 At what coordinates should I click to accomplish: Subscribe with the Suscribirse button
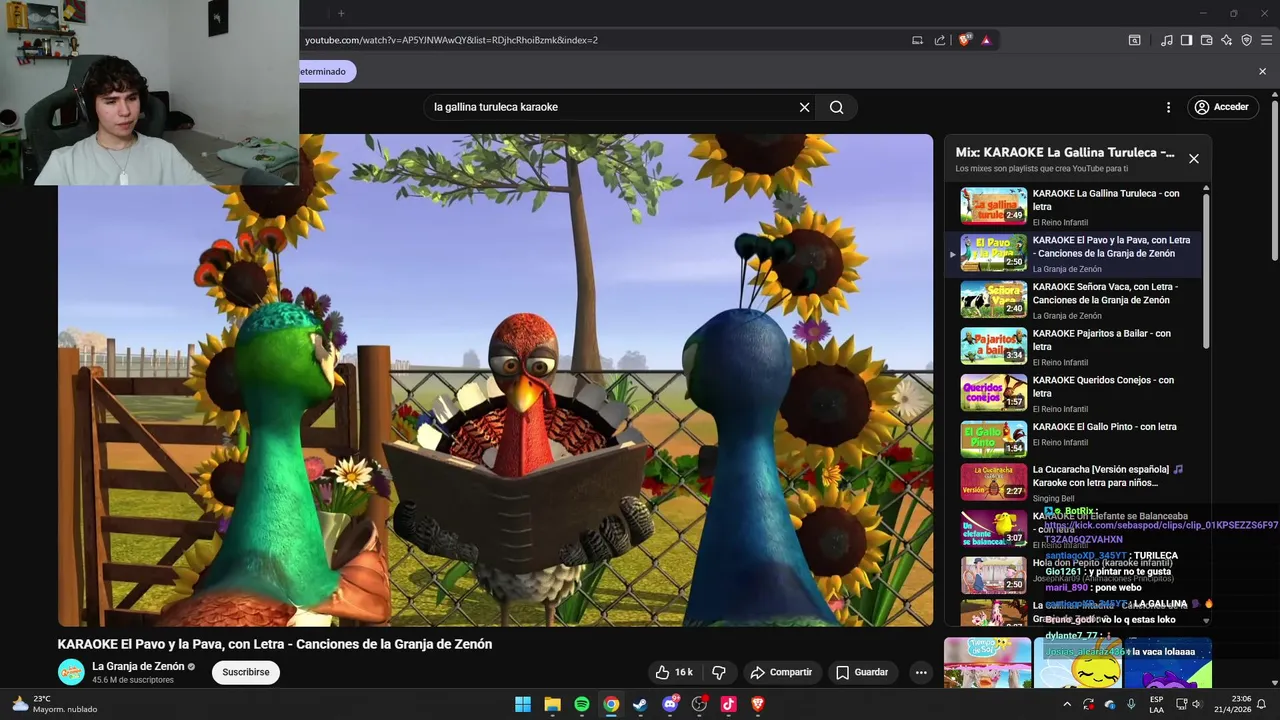(x=246, y=672)
